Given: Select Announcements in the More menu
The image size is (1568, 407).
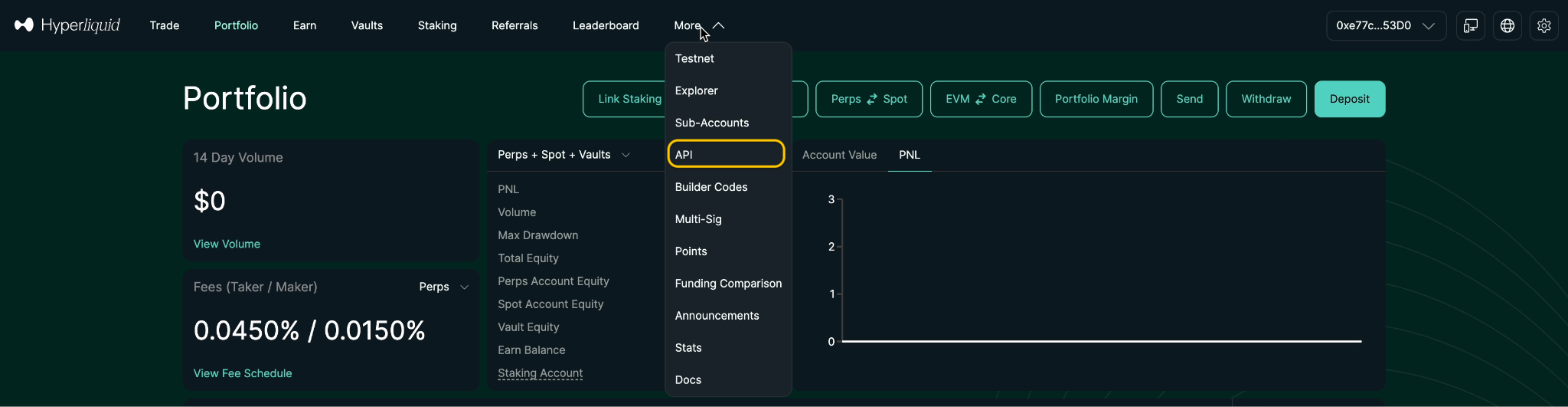Looking at the screenshot, I should coord(728,316).
